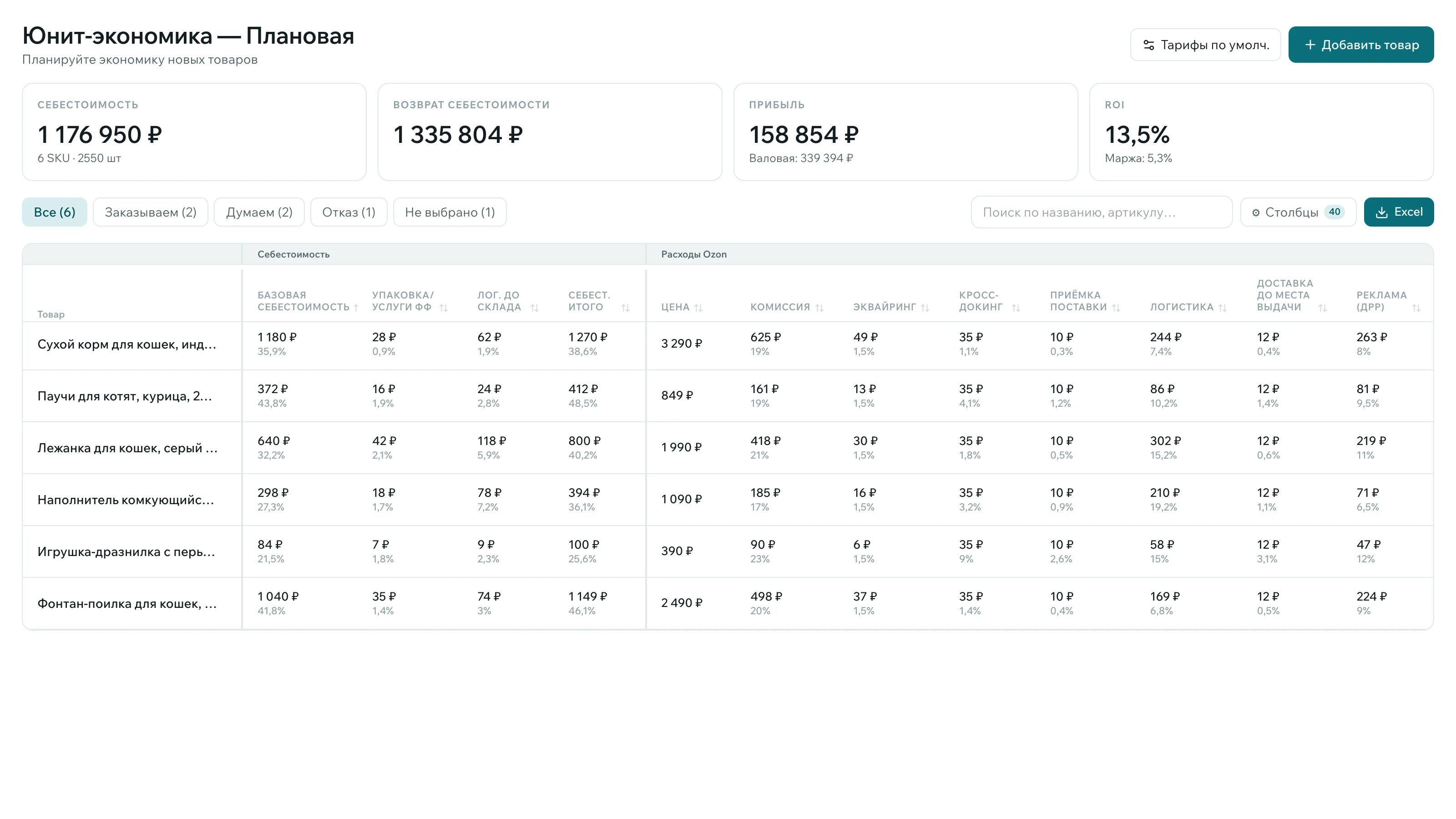Image resolution: width=1456 pixels, height=819 pixels.
Task: Open the Столбцы column selector
Action: pyautogui.click(x=1298, y=212)
